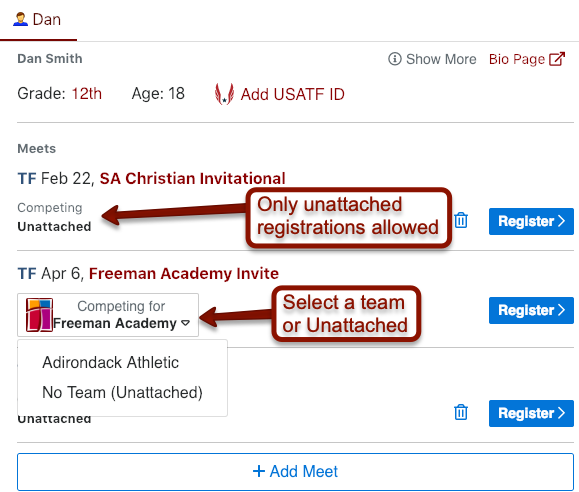
Task: Add USATF ID link
Action: 292,95
